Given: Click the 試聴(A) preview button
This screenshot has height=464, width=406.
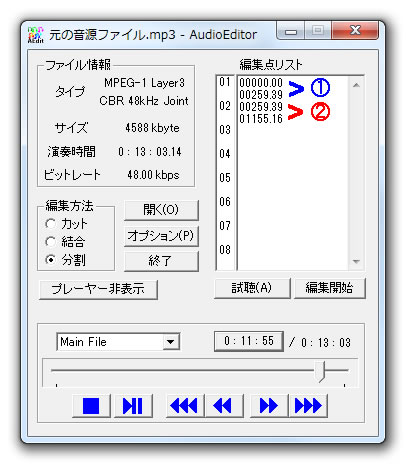Looking at the screenshot, I should click(252, 288).
